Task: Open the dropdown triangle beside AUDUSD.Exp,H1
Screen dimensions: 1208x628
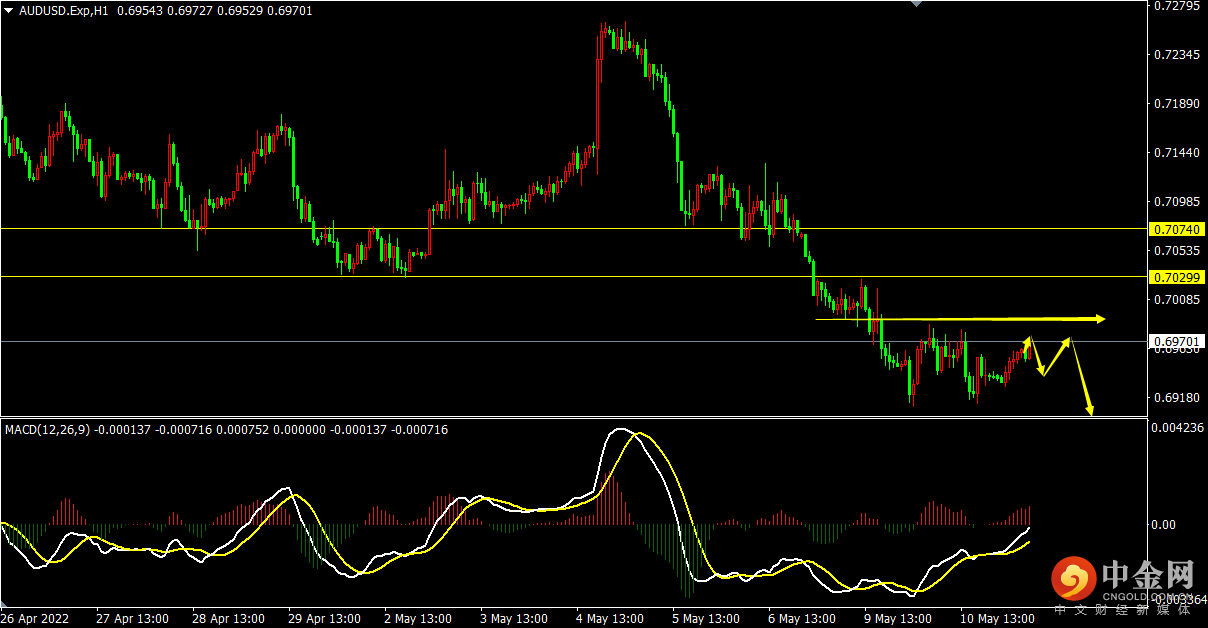Action: click(9, 10)
